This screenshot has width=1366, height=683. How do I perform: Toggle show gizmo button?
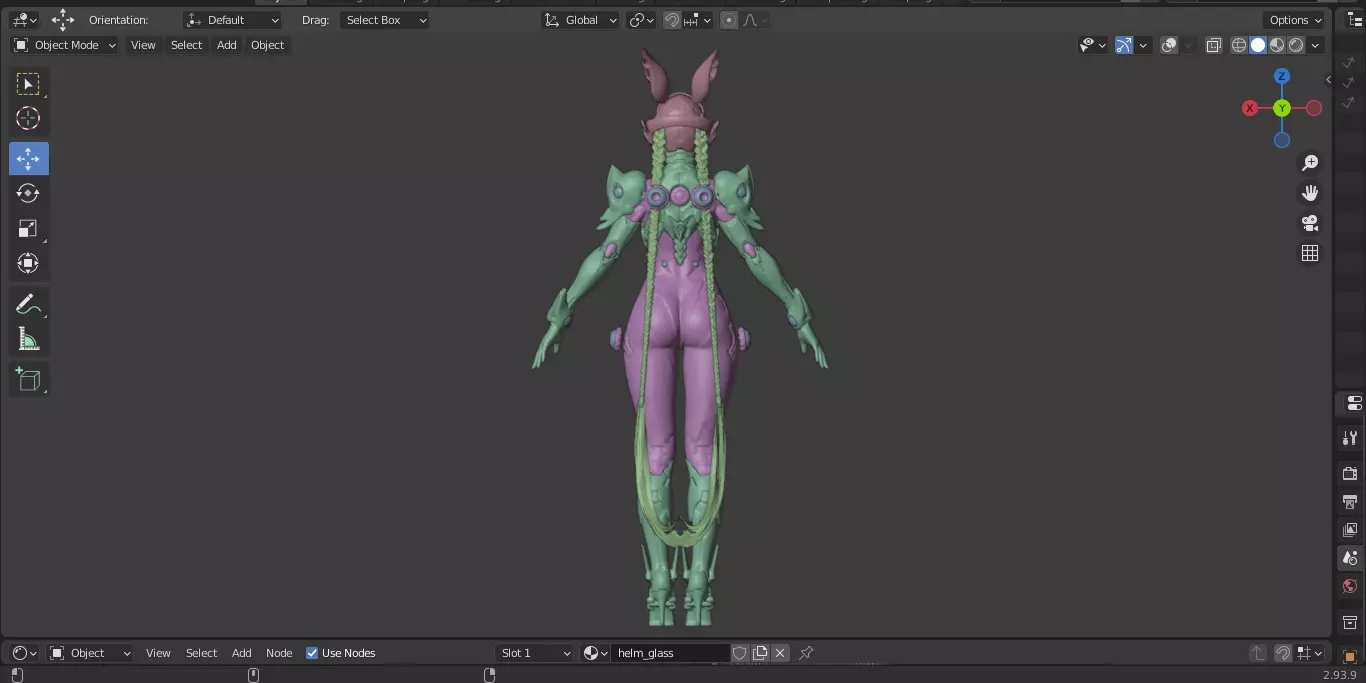1124,45
